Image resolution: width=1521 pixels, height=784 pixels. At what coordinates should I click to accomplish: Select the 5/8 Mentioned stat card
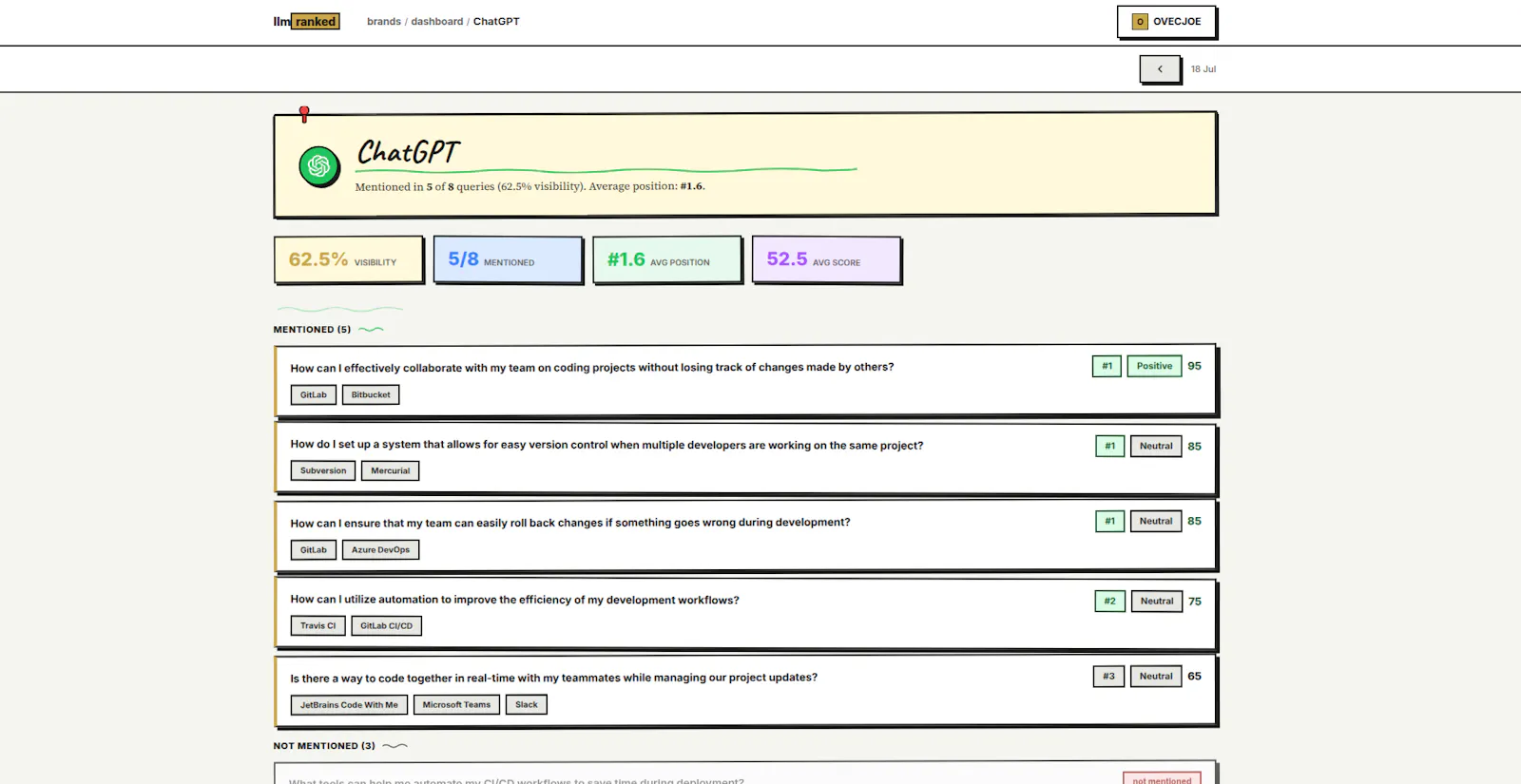(508, 259)
